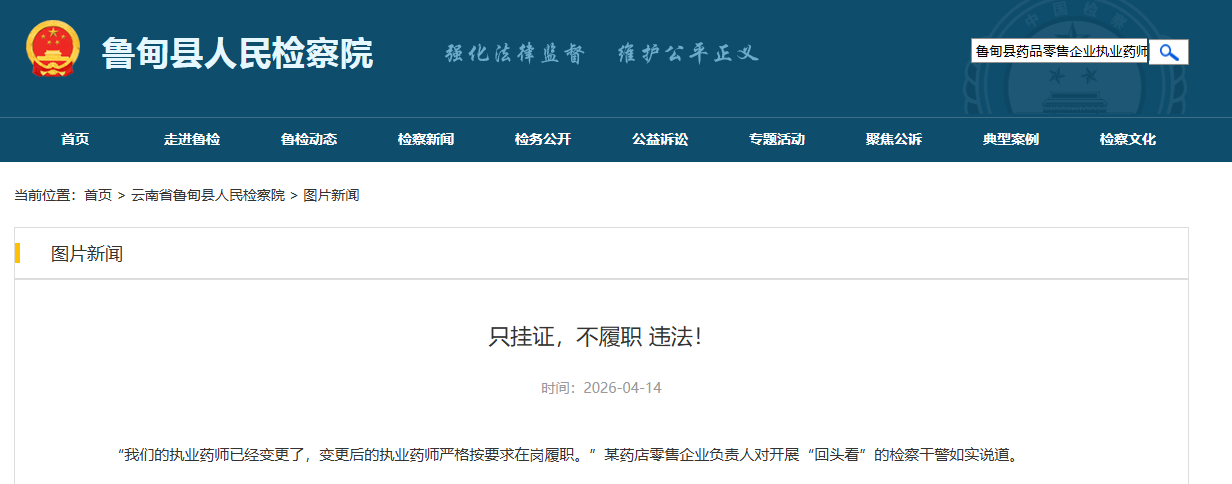
Task: Click the 鲁甸县人民检察院 site title
Action: click(237, 53)
